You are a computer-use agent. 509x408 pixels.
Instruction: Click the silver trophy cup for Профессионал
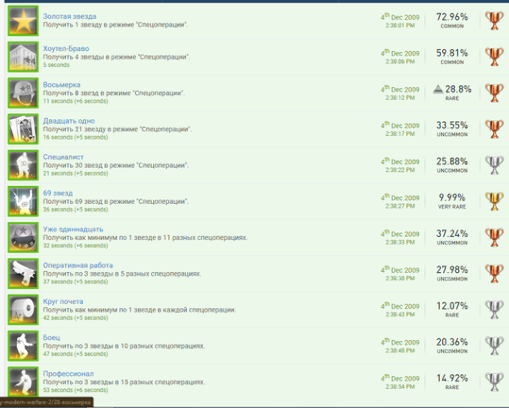pos(494,382)
